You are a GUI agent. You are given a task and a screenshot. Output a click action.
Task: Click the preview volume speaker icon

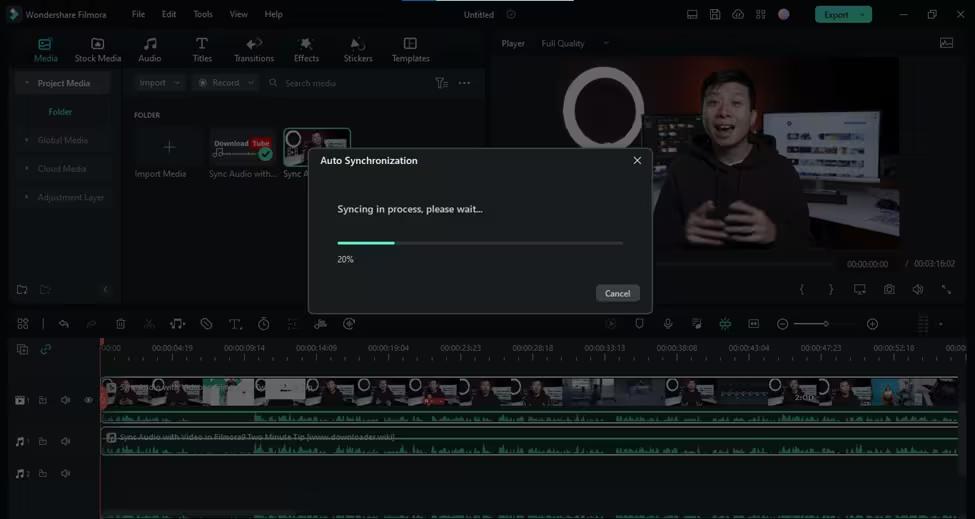point(918,290)
